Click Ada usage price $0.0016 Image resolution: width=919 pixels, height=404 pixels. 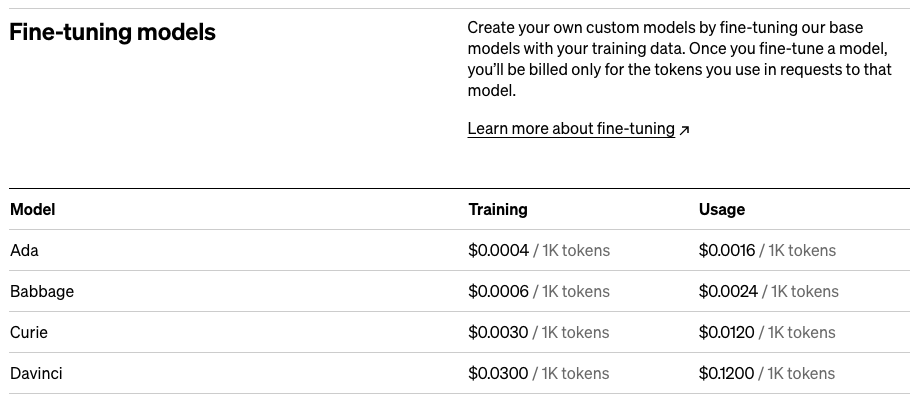[x=727, y=250]
